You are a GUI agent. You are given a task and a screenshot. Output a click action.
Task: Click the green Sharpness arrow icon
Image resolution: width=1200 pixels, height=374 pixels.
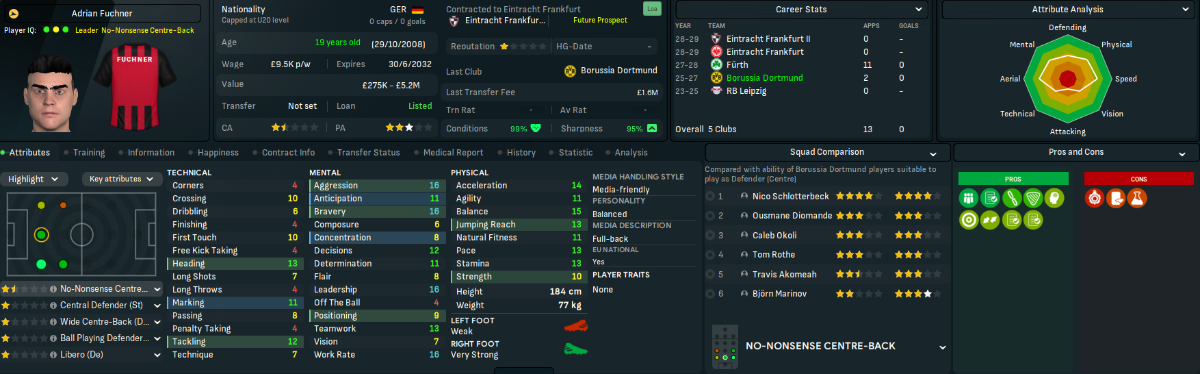click(x=652, y=128)
